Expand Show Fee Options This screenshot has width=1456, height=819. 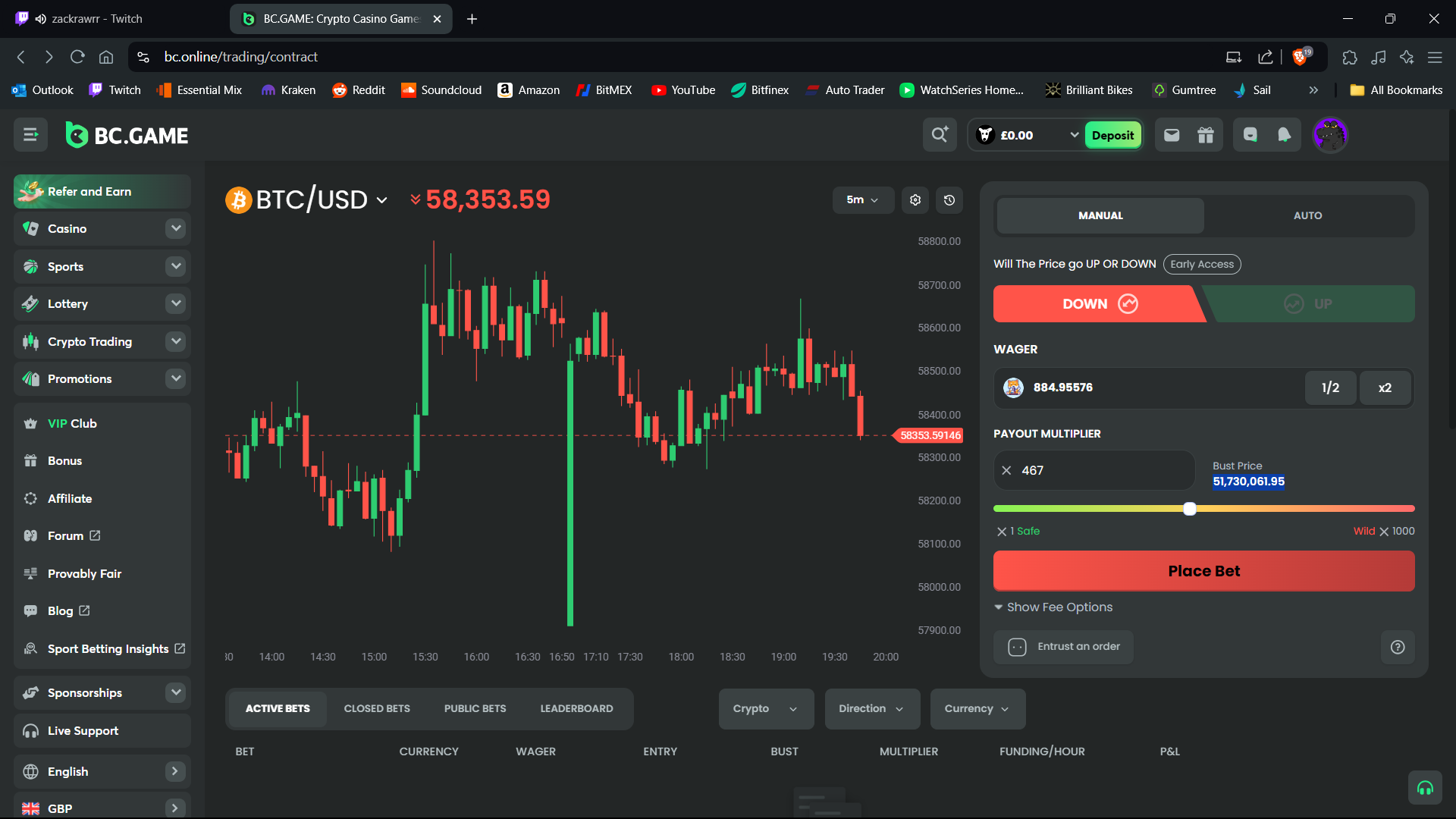click(1053, 607)
